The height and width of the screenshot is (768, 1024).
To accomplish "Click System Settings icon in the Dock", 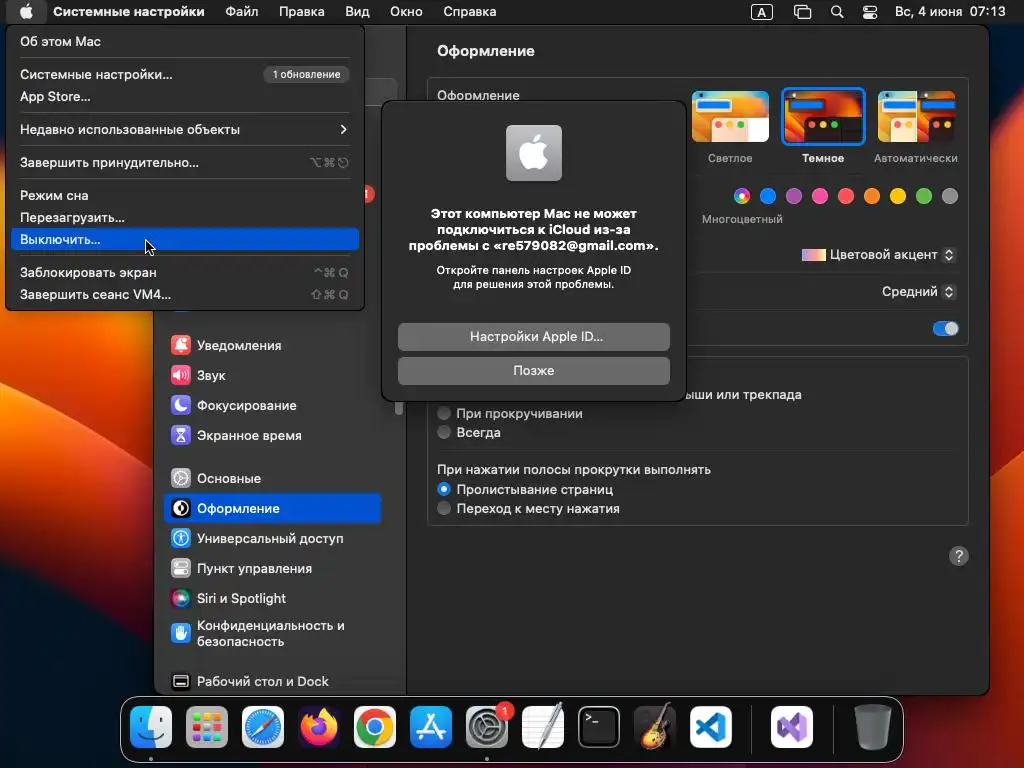I will tap(487, 727).
